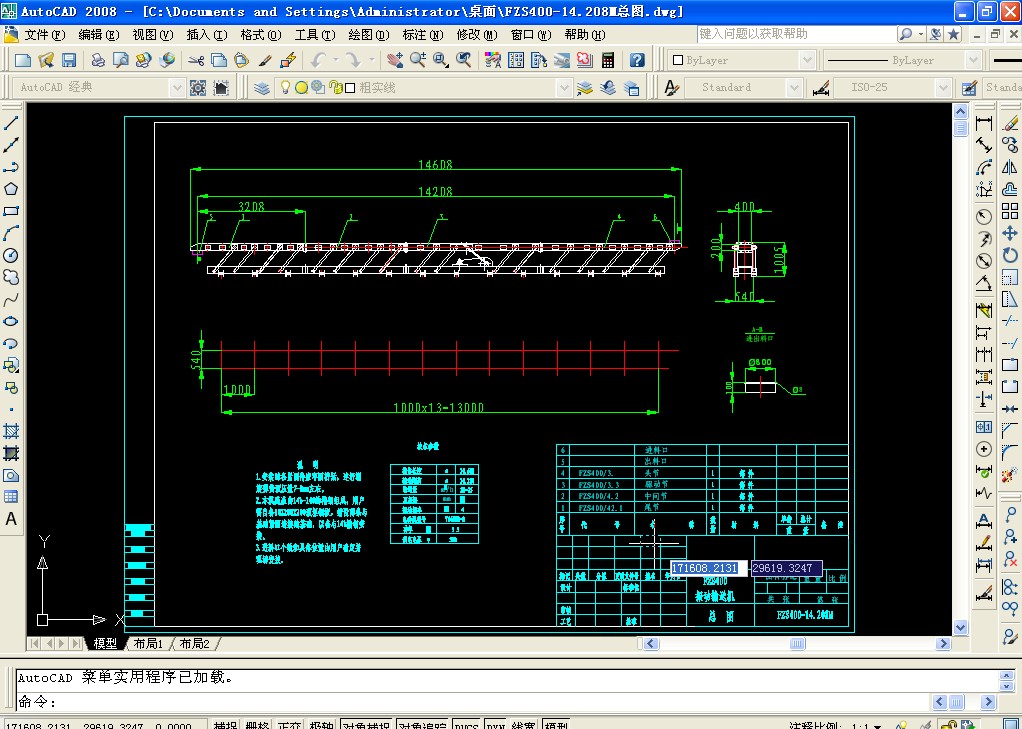Screen dimensions: 1022x729
Task: Click the Save icon in toolbar
Action: [x=69, y=60]
